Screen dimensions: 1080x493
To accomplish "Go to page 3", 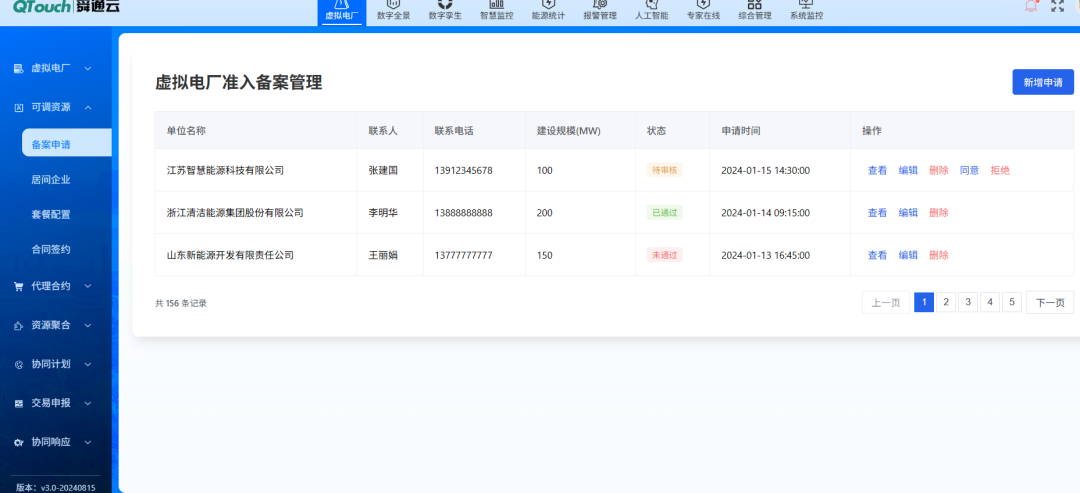I will tap(968, 302).
